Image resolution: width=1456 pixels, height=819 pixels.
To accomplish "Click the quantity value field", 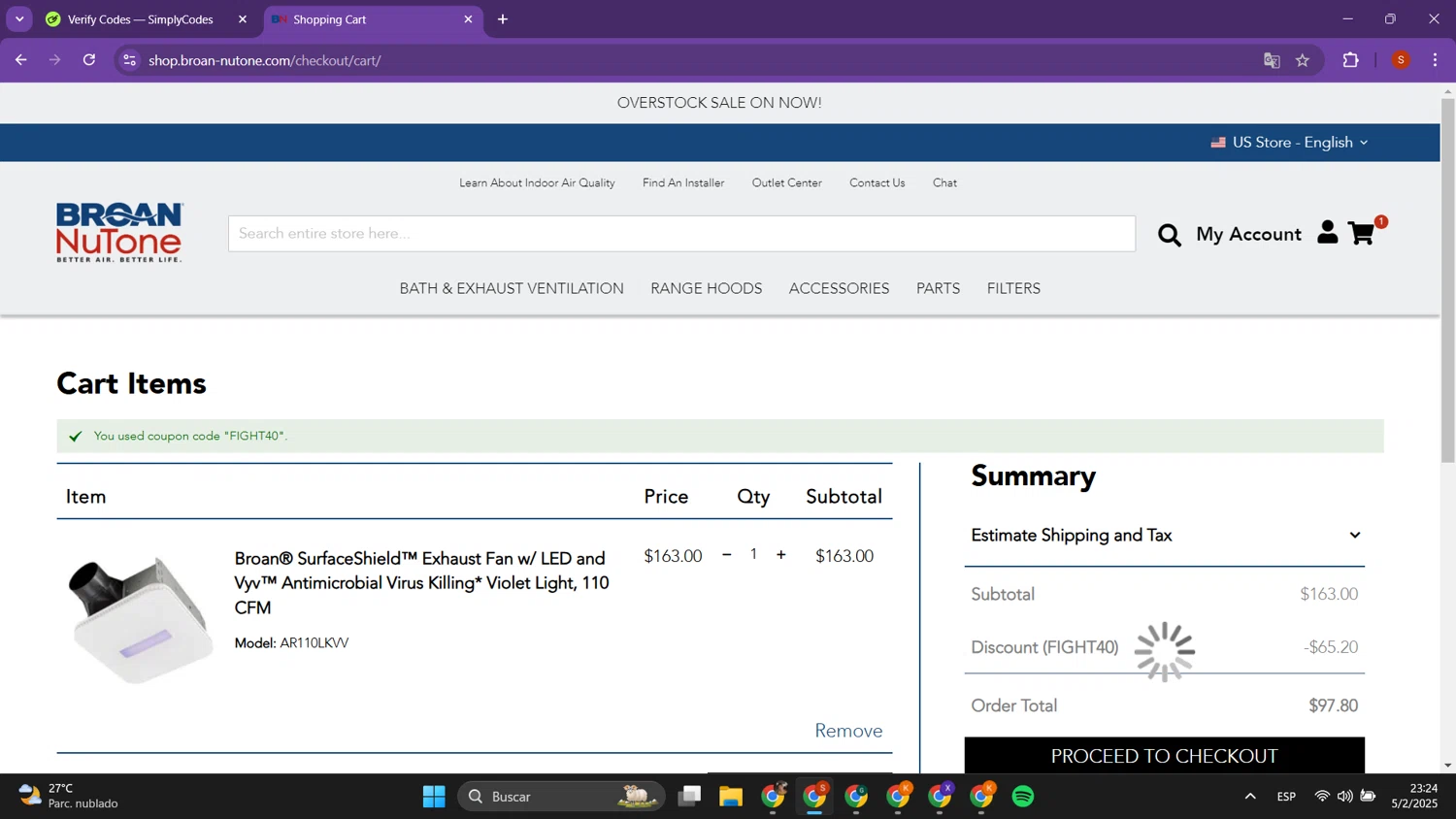I will click(x=753, y=554).
